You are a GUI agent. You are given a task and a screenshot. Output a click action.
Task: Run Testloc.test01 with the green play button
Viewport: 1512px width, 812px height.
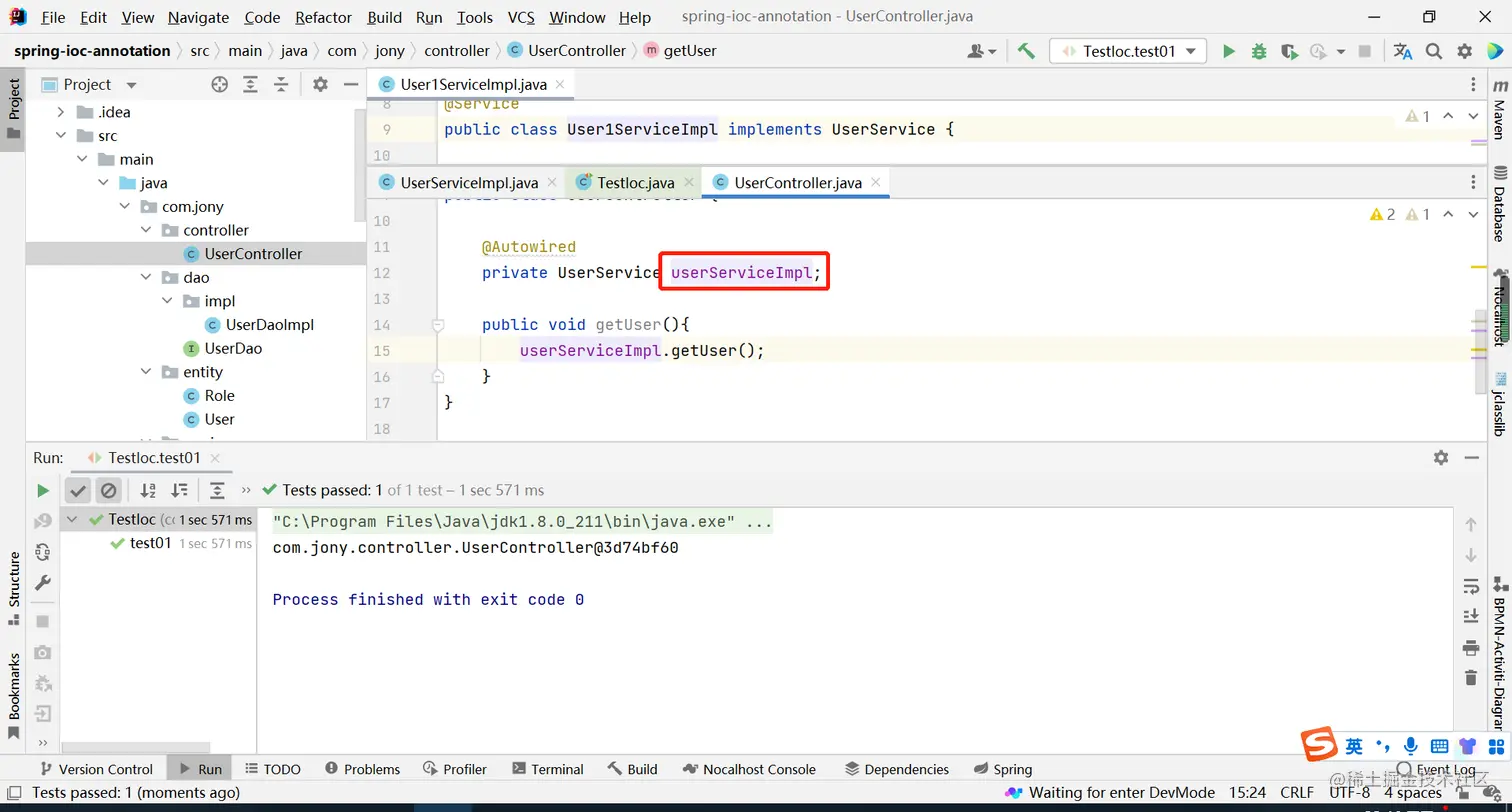click(1229, 51)
